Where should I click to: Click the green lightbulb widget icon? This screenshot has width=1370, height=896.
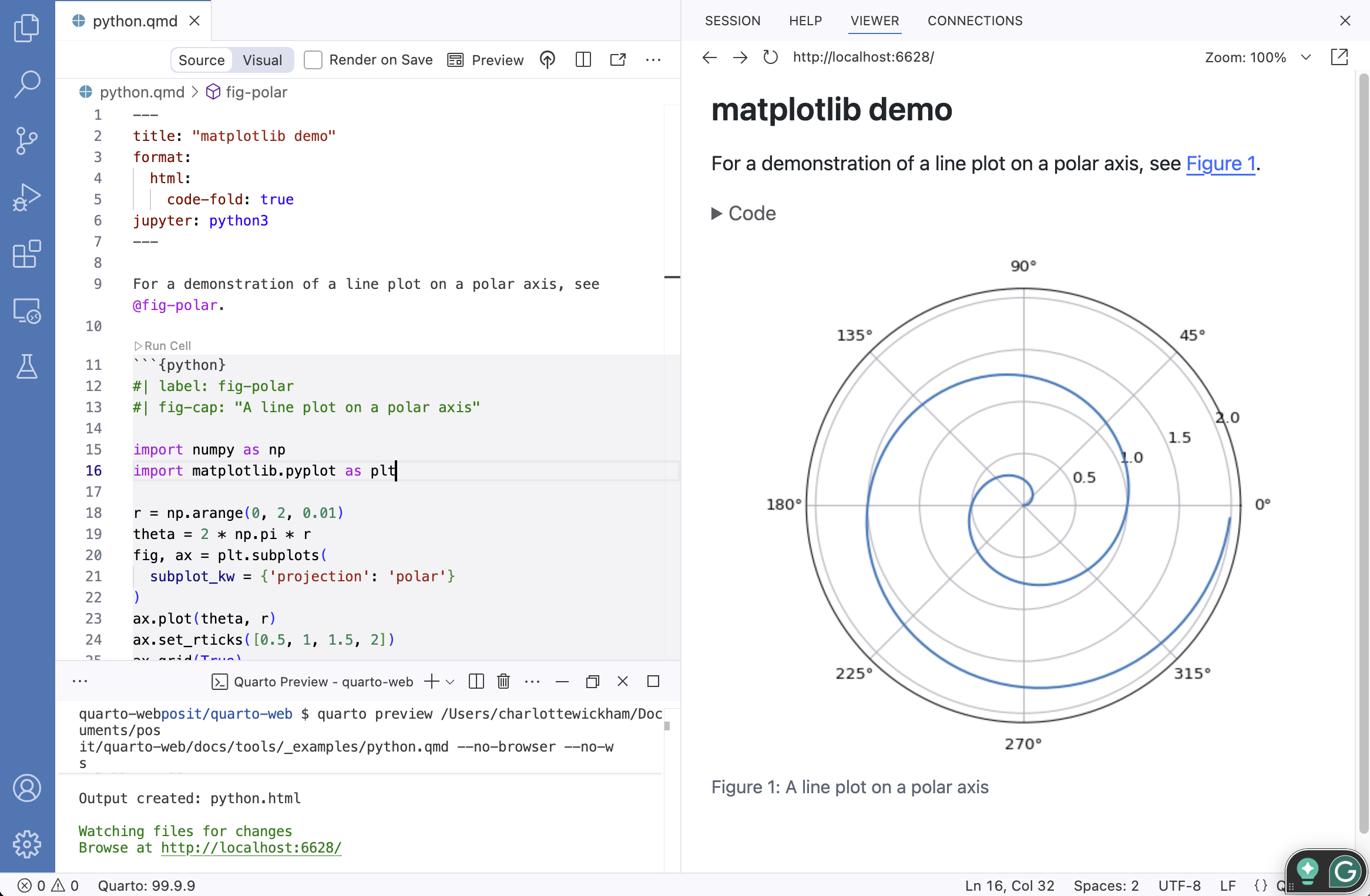1308,871
